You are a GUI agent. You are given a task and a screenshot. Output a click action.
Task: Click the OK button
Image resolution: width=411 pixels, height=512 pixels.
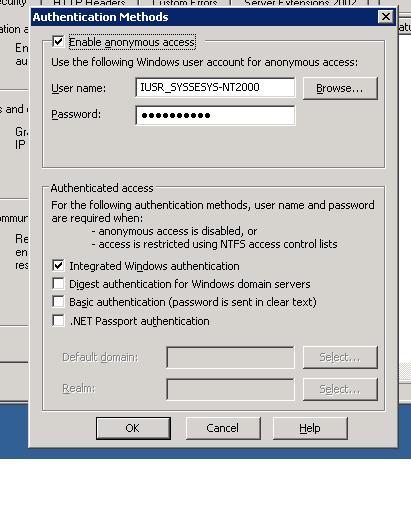133,428
